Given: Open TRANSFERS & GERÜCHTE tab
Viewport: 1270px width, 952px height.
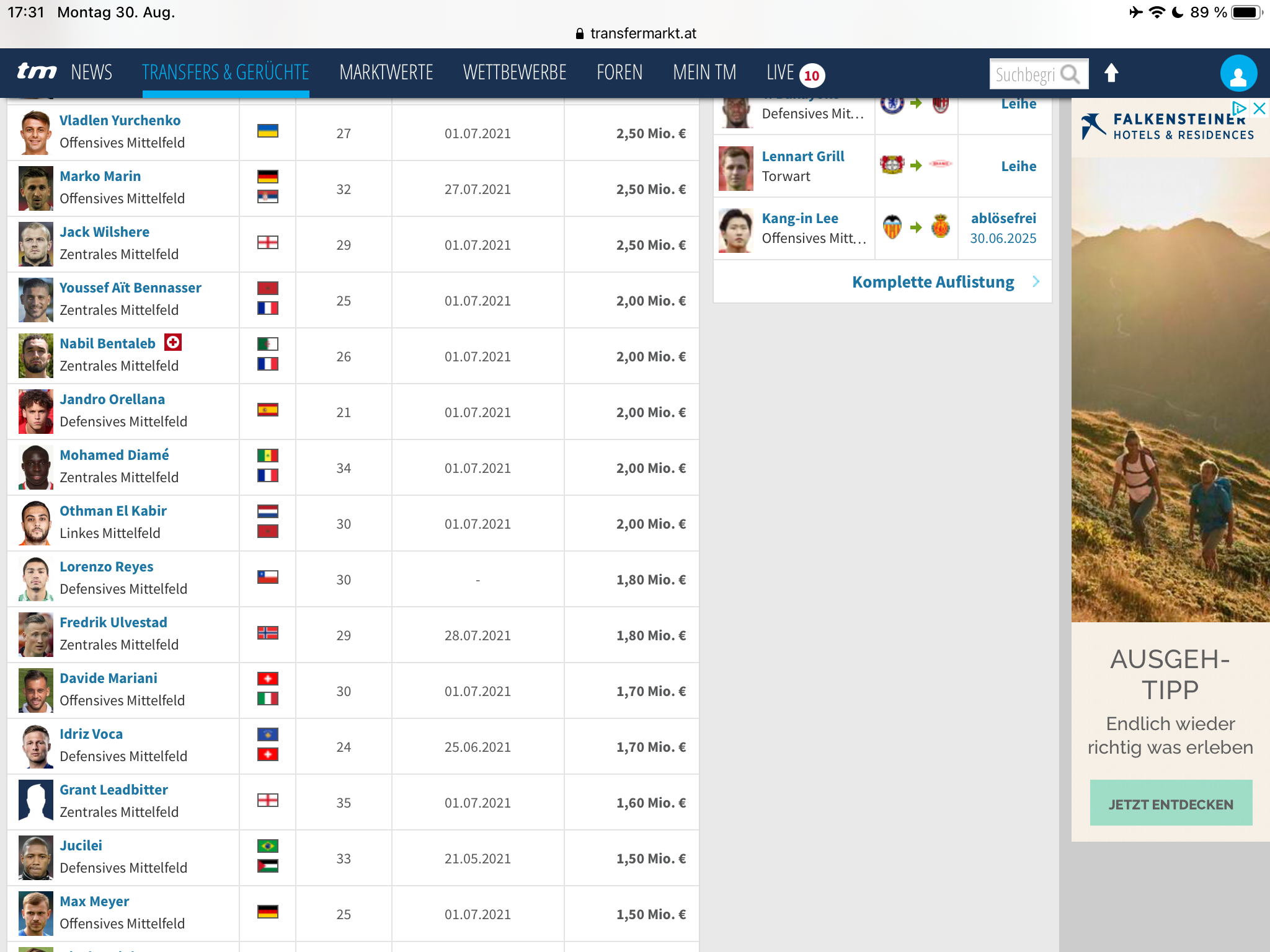Looking at the screenshot, I should 226,73.
